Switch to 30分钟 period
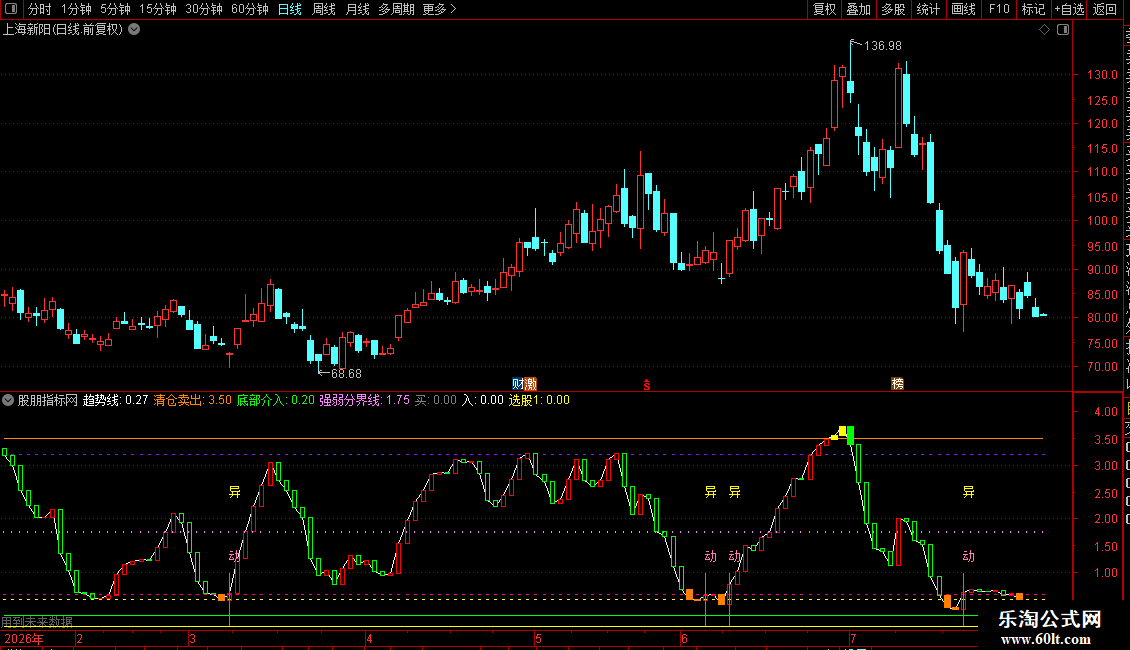1130x650 pixels. (x=204, y=9)
